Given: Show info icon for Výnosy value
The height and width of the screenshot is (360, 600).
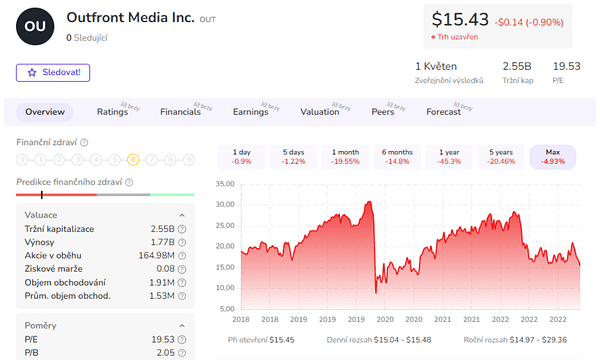Looking at the screenshot, I should click(182, 243).
